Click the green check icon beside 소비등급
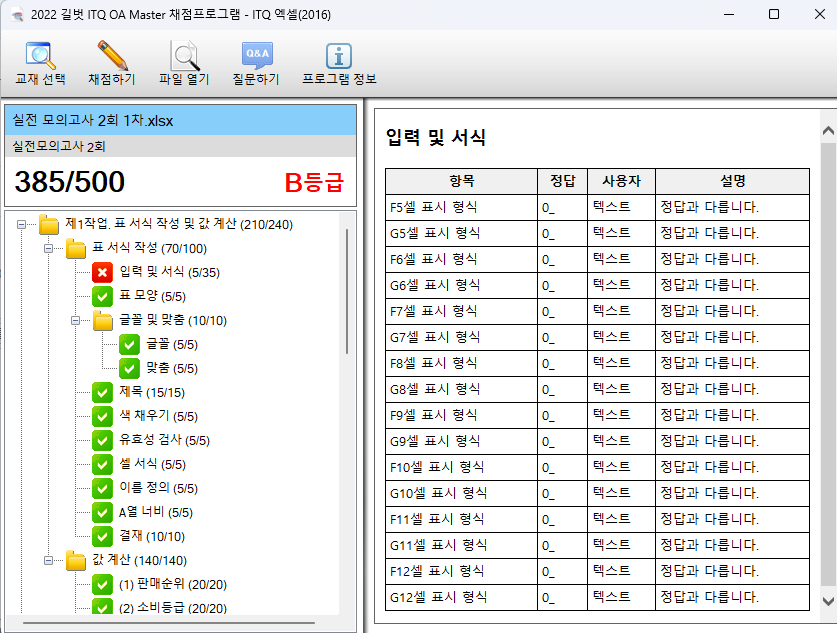837x633 pixels. click(102, 606)
